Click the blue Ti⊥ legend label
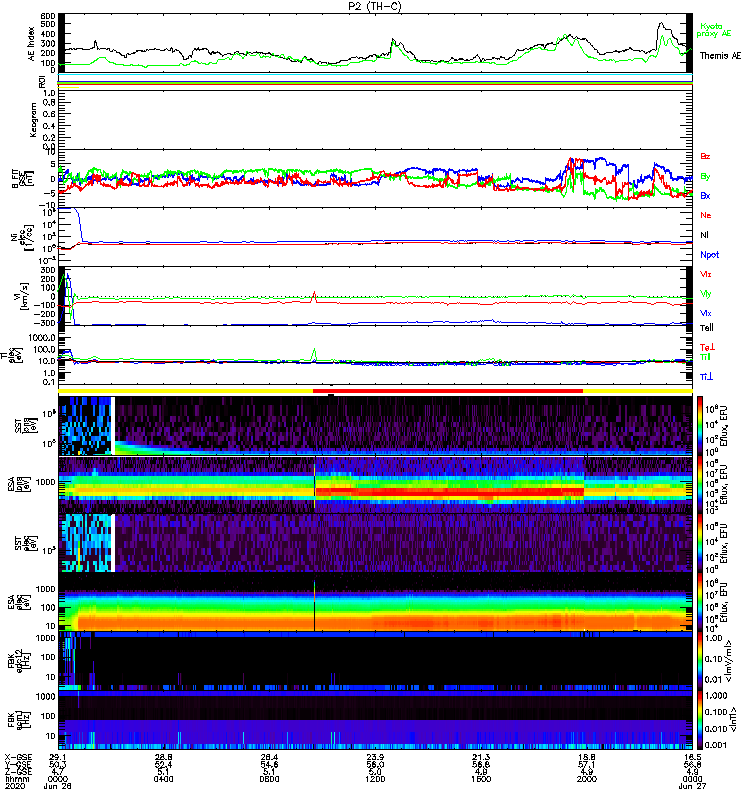Viewport: 750px width, 800px height. click(707, 377)
